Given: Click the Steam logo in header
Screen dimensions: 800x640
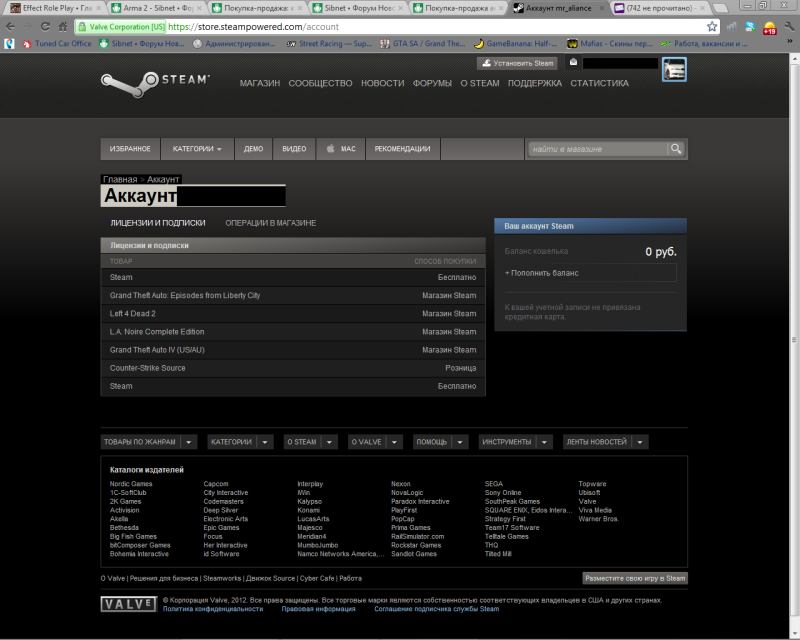Looking at the screenshot, I should coord(155,84).
